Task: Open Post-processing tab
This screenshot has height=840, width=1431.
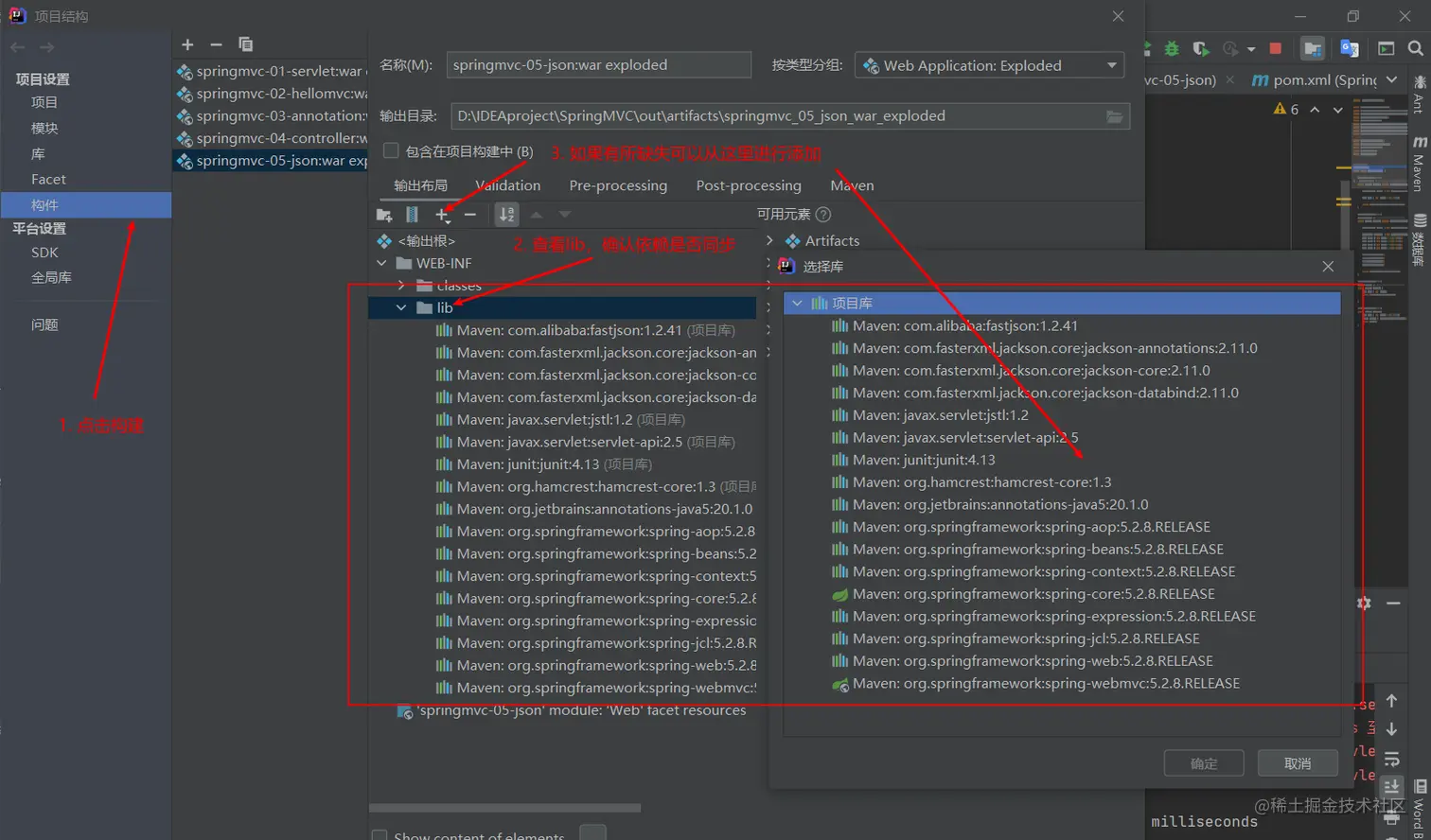Action: pyautogui.click(x=749, y=185)
